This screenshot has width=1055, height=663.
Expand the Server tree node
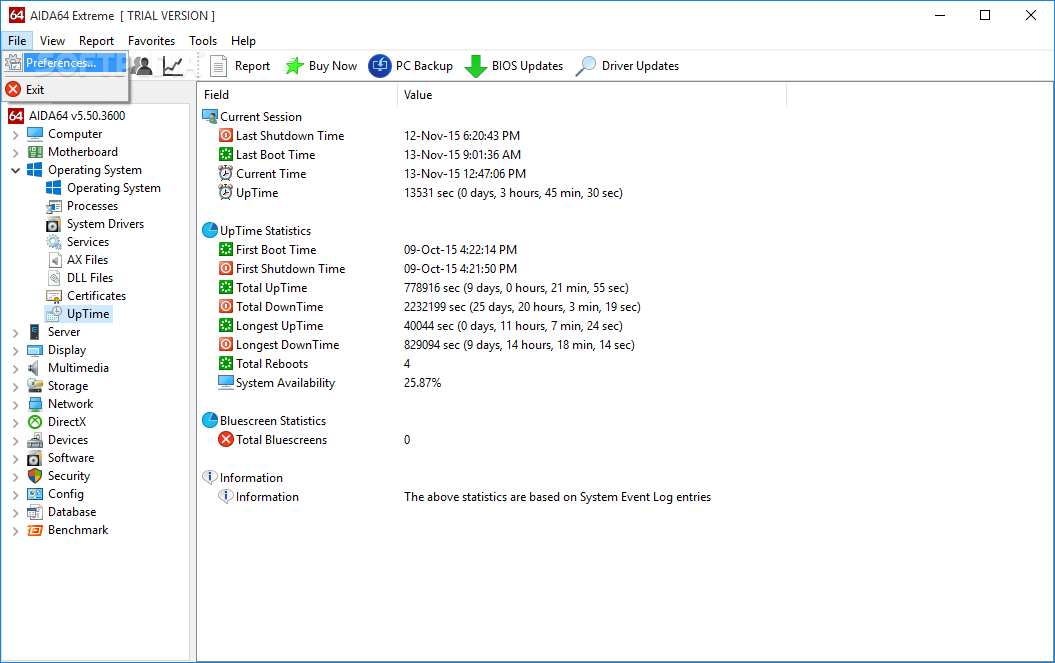tap(15, 333)
